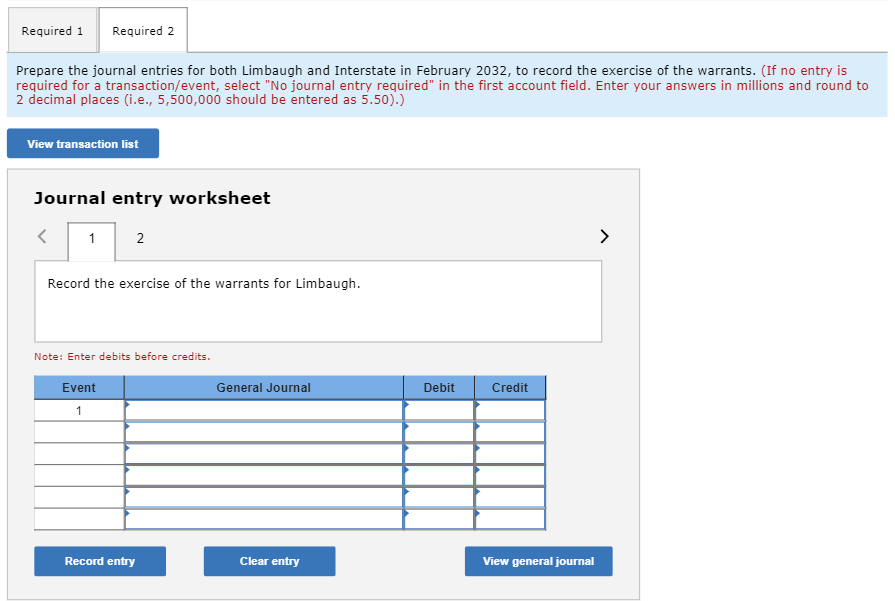Click the Record entry button
The image size is (895, 601).
click(100, 561)
